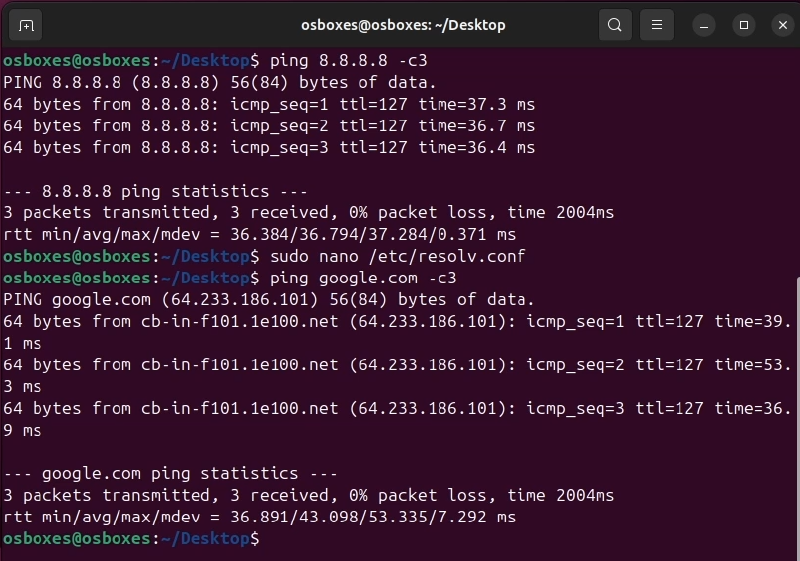
Task: Click the last empty prompt line
Action: [x=131, y=539]
